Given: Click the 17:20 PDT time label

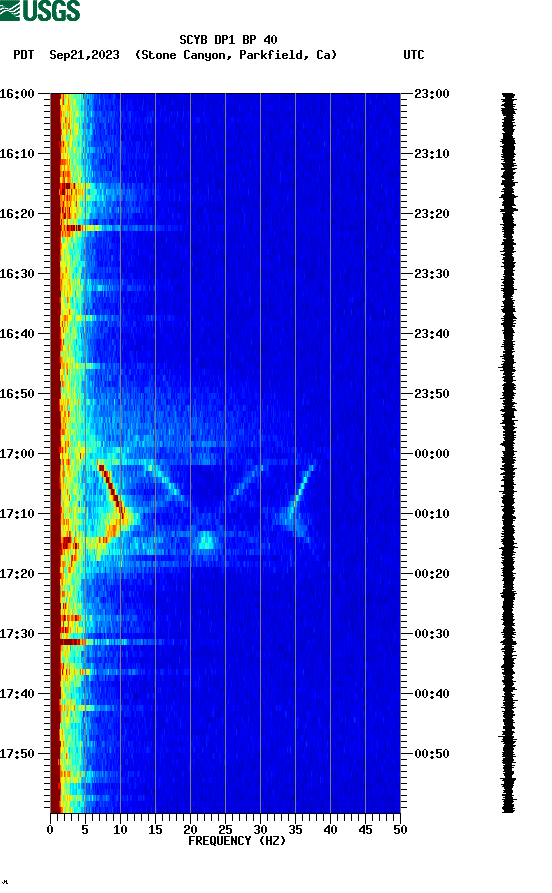Looking at the screenshot, I should [17, 574].
